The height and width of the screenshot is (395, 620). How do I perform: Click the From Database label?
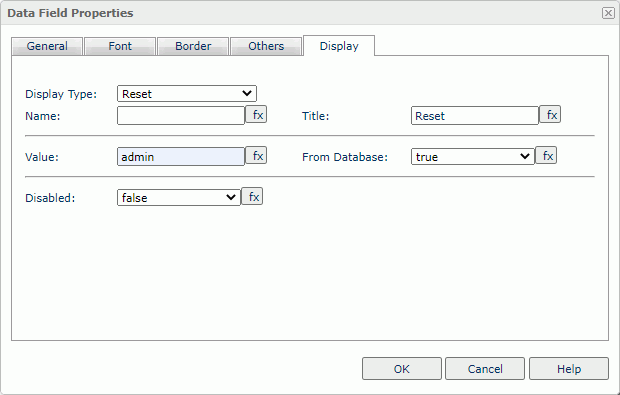(x=345, y=157)
